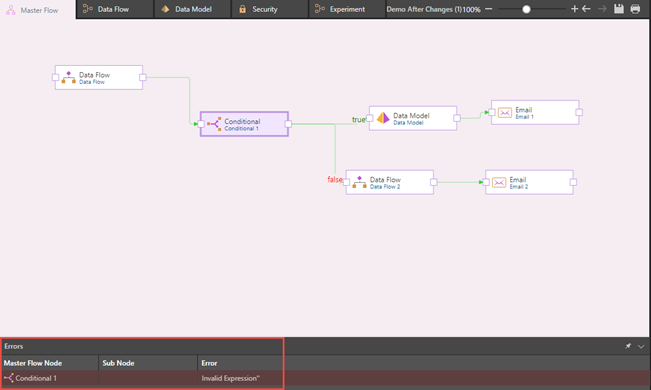Click the output port of the first Data Flow node
651x390 pixels.
143,77
